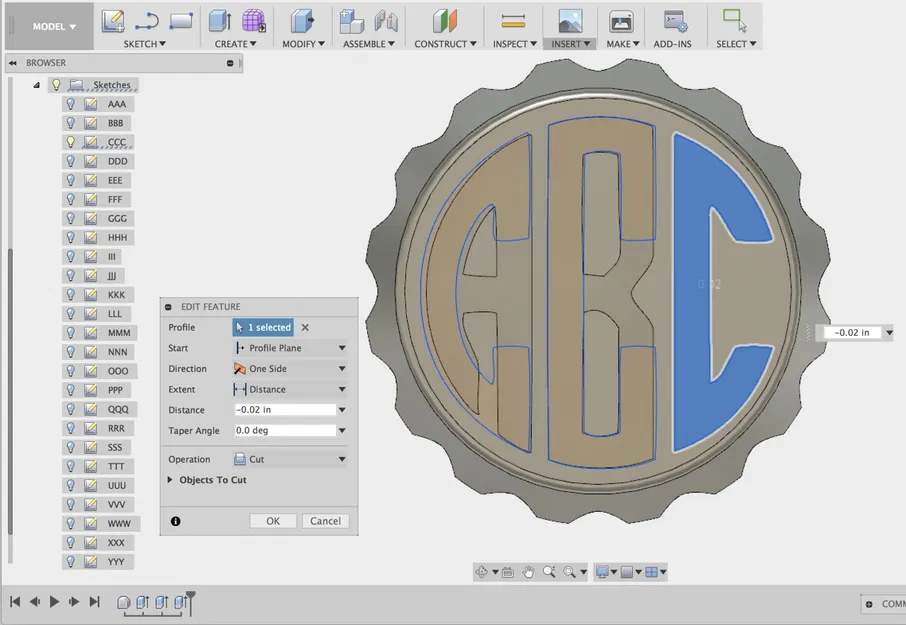Click the Distance input field
This screenshot has width=906, height=625.
click(284, 410)
